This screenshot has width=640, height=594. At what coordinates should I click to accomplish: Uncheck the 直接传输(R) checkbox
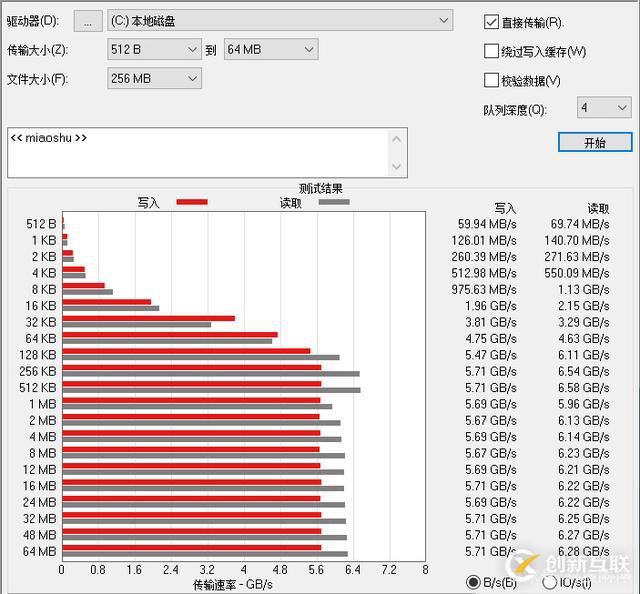[491, 22]
